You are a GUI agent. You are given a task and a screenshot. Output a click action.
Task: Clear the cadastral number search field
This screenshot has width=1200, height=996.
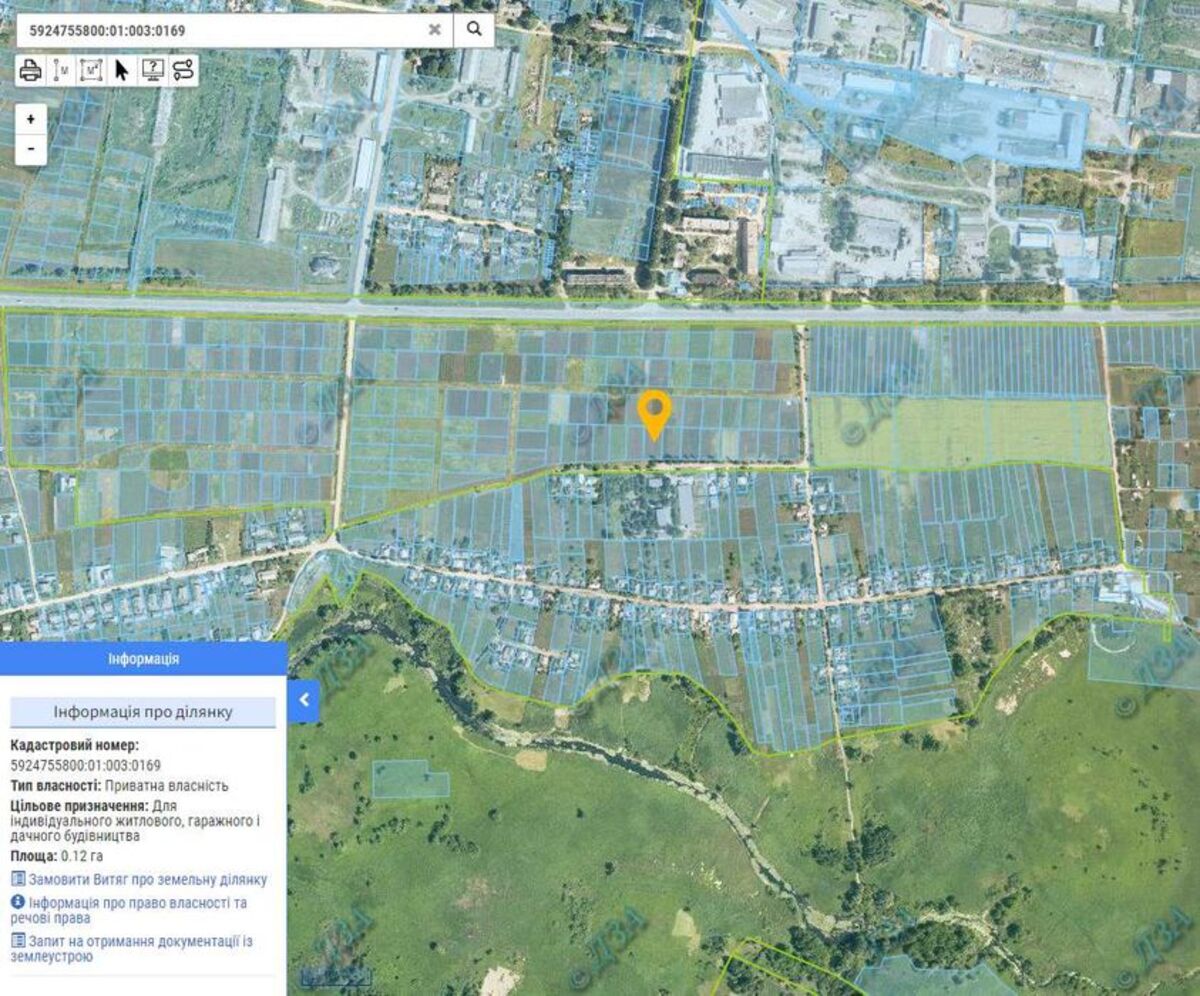tap(434, 30)
